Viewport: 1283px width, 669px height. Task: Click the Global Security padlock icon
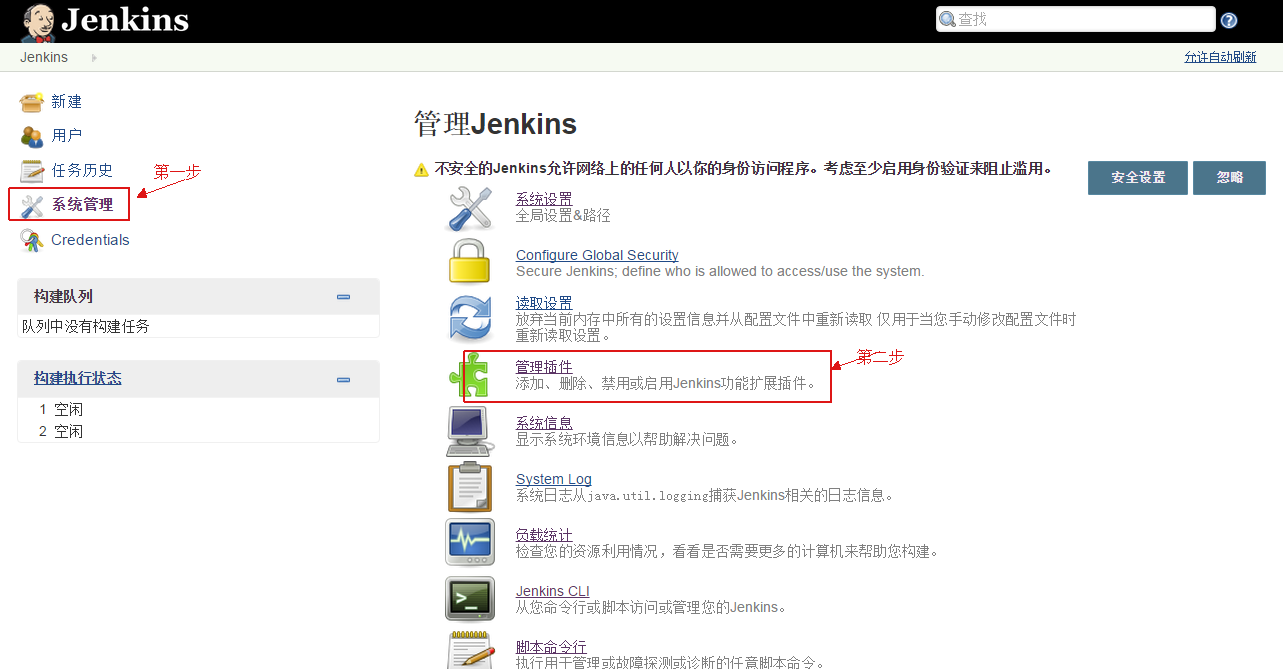pos(469,262)
